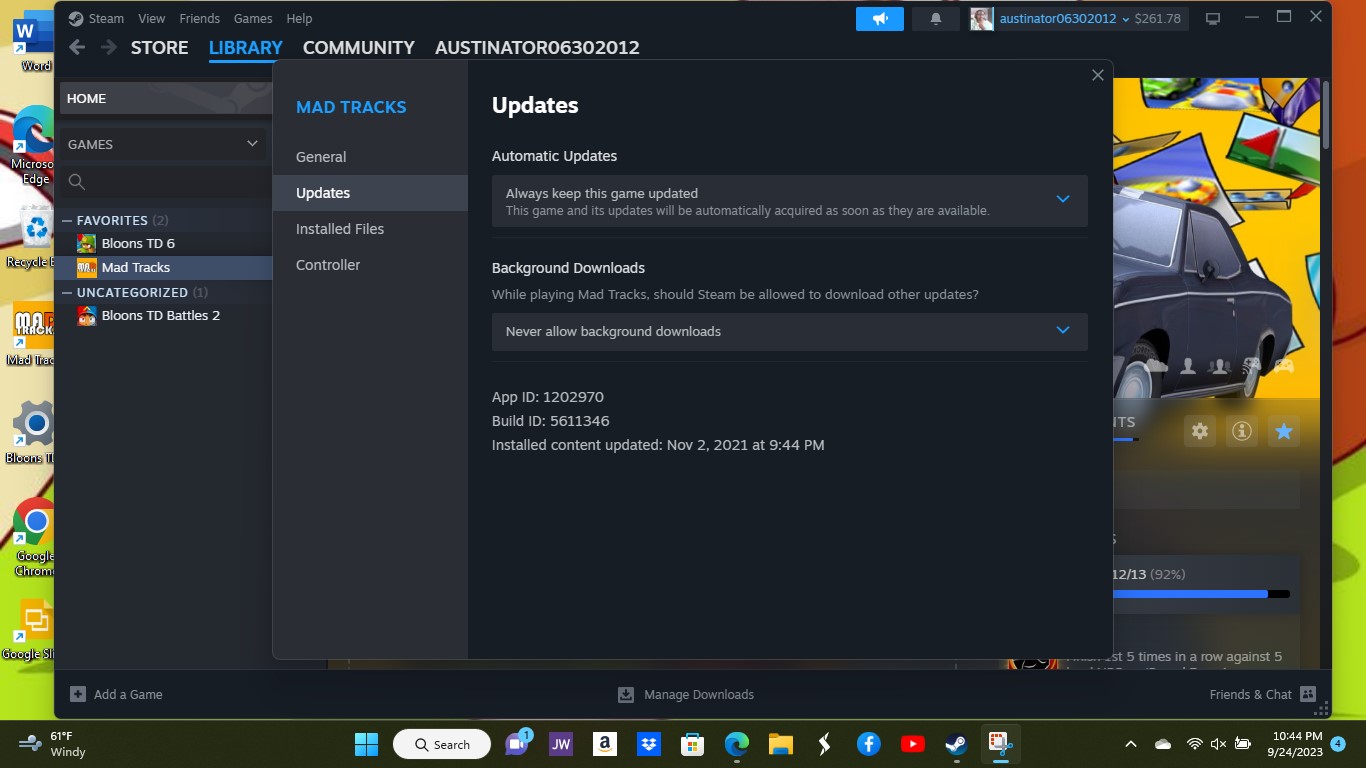This screenshot has height=768, width=1366.
Task: Collapse the UNCATEGORIZED category
Action: (67, 292)
